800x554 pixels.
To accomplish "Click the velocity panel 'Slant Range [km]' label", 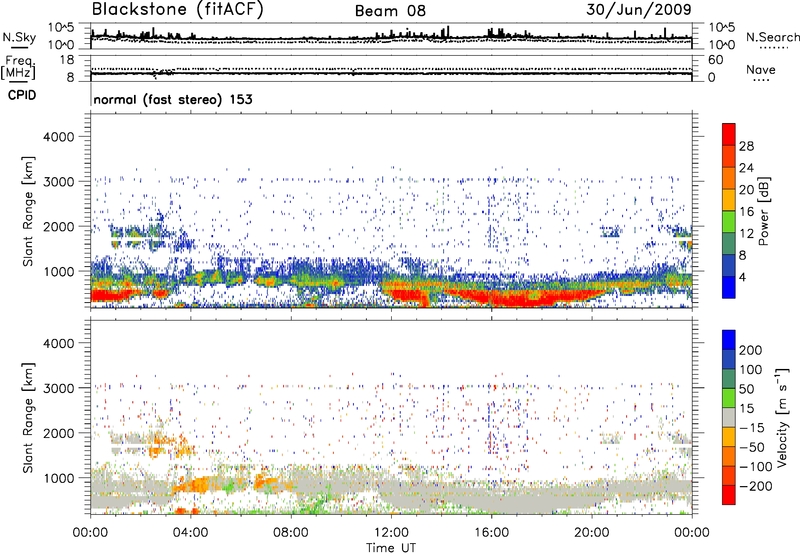I will pos(28,418).
